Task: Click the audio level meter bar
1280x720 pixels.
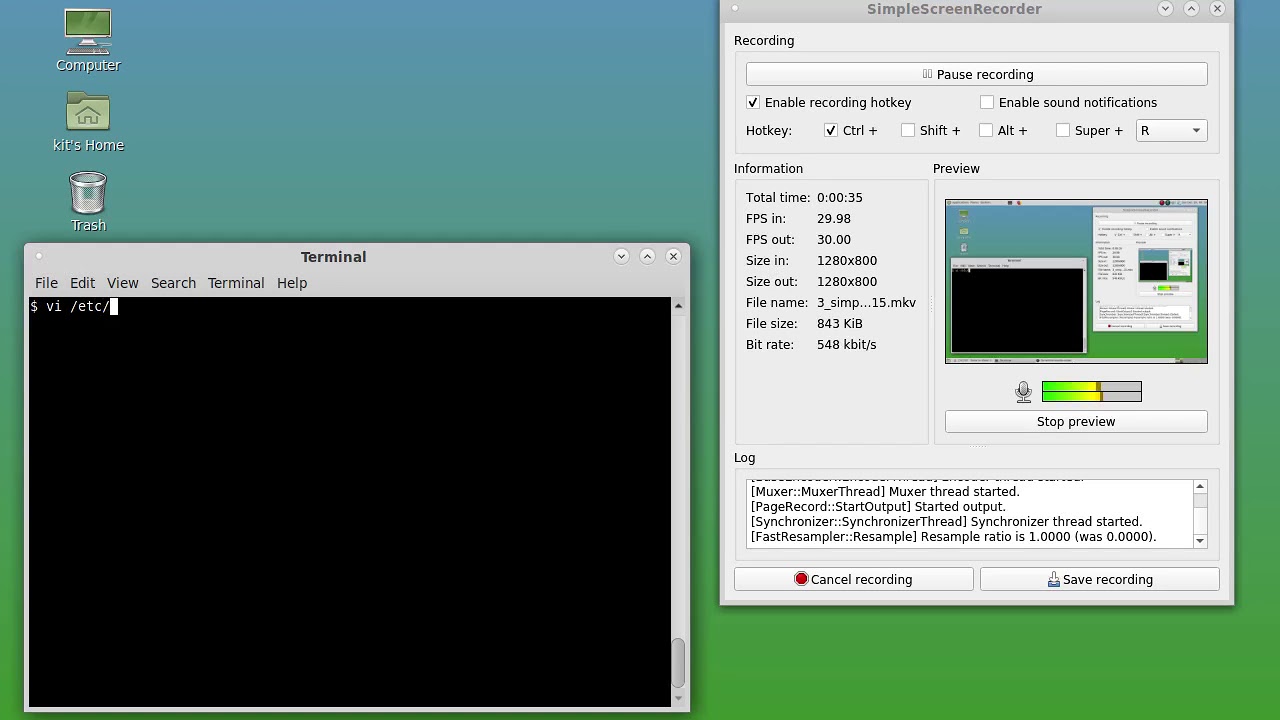Action: pyautogui.click(x=1091, y=392)
